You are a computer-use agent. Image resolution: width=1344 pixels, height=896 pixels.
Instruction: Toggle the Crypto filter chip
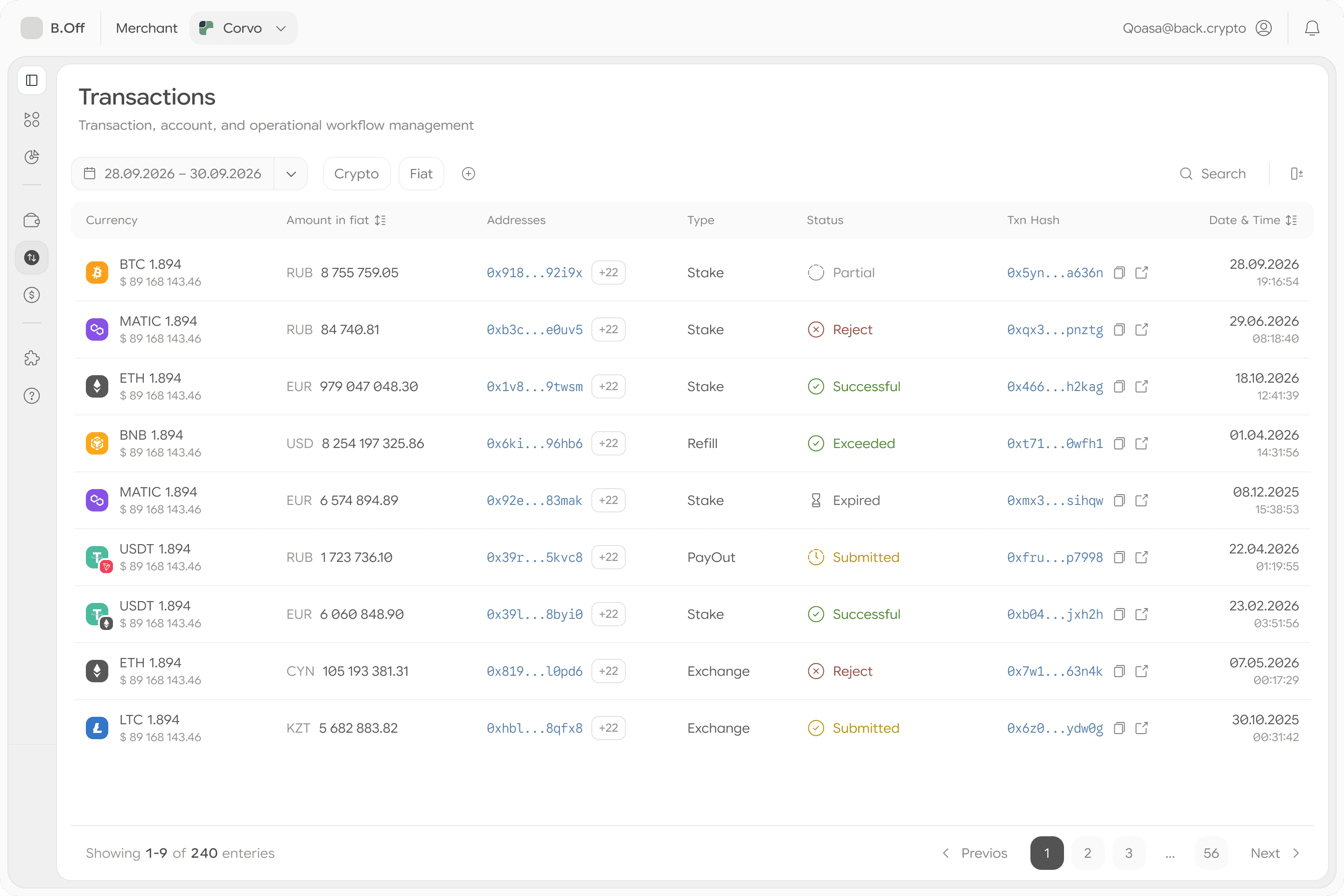(x=357, y=174)
